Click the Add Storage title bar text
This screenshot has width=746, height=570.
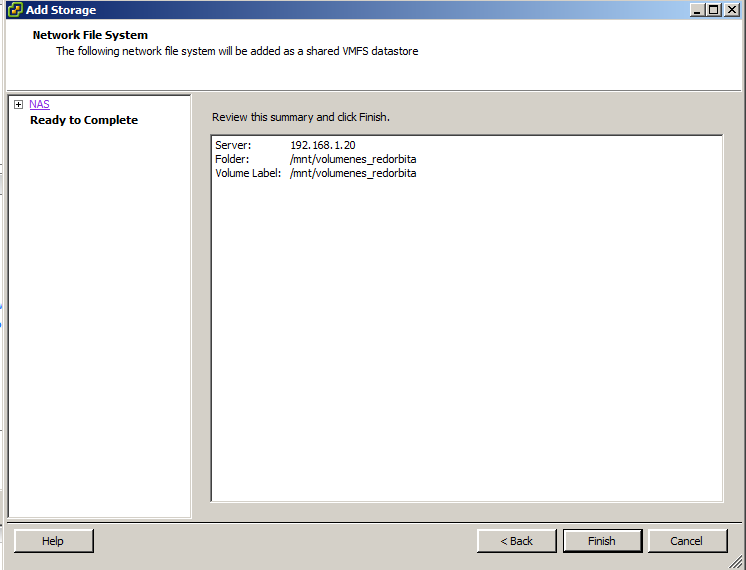(61, 10)
